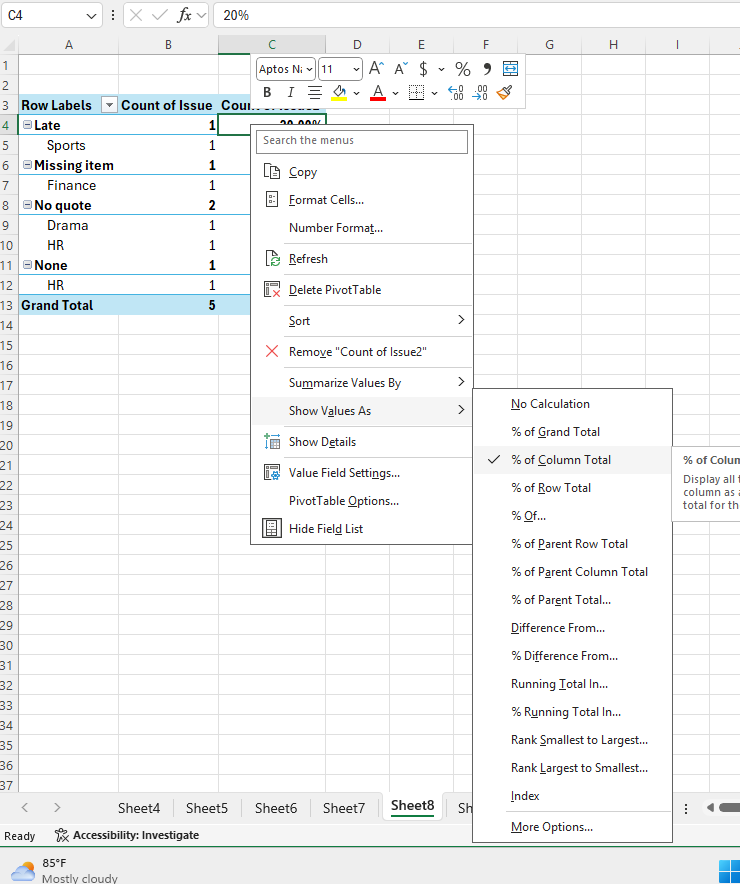Toggle Italic in the mini toolbar
The image size is (740, 884).
coord(290,92)
